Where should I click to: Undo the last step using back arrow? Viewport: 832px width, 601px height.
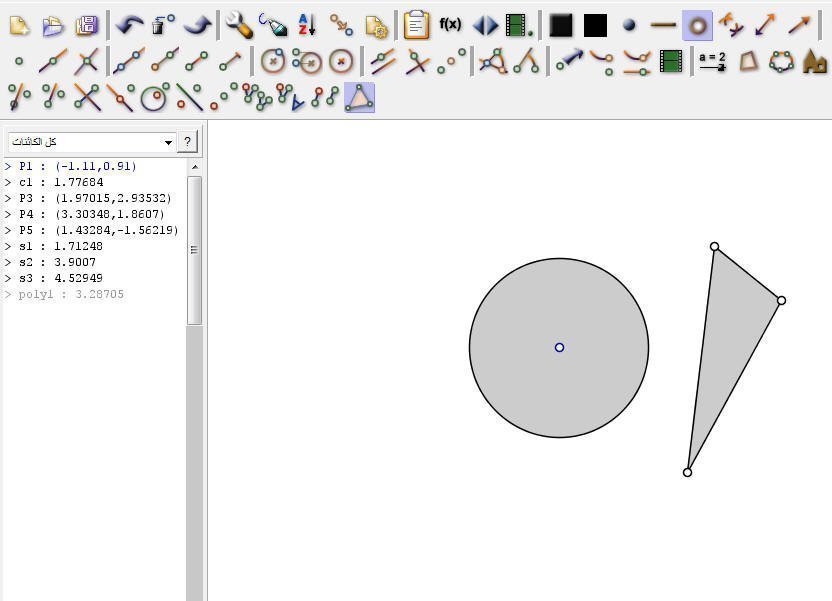click(129, 25)
